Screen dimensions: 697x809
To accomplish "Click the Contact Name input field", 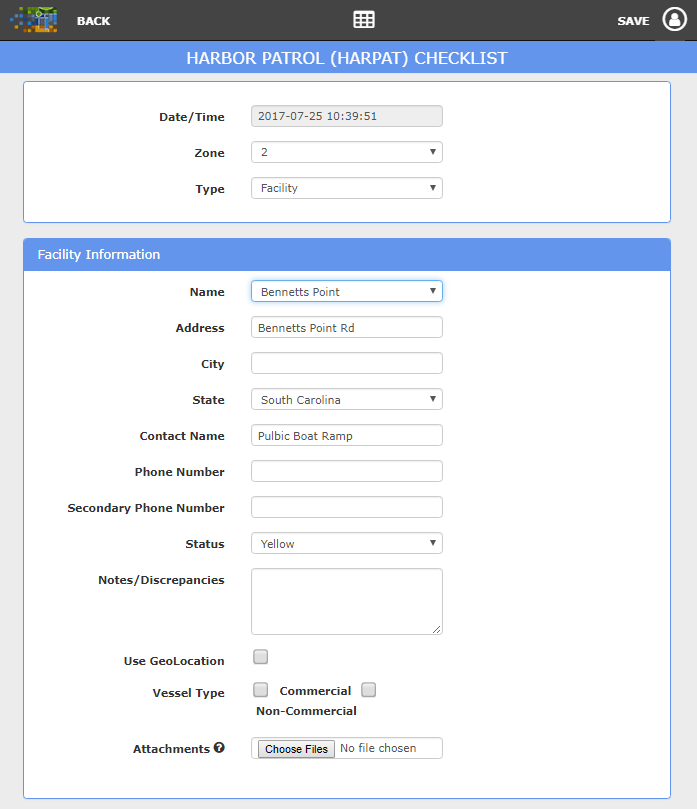I will pos(347,435).
